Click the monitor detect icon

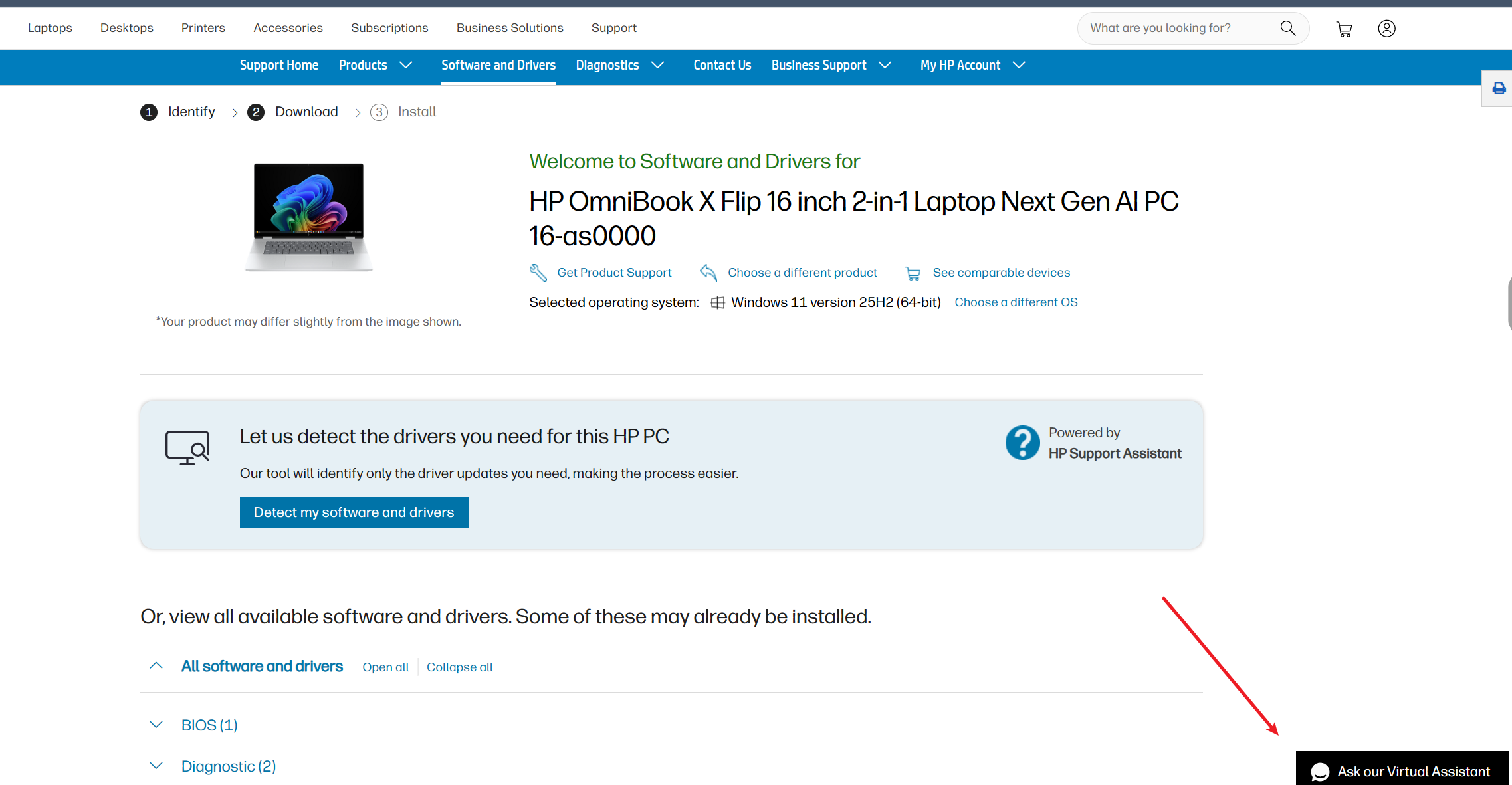coord(187,447)
